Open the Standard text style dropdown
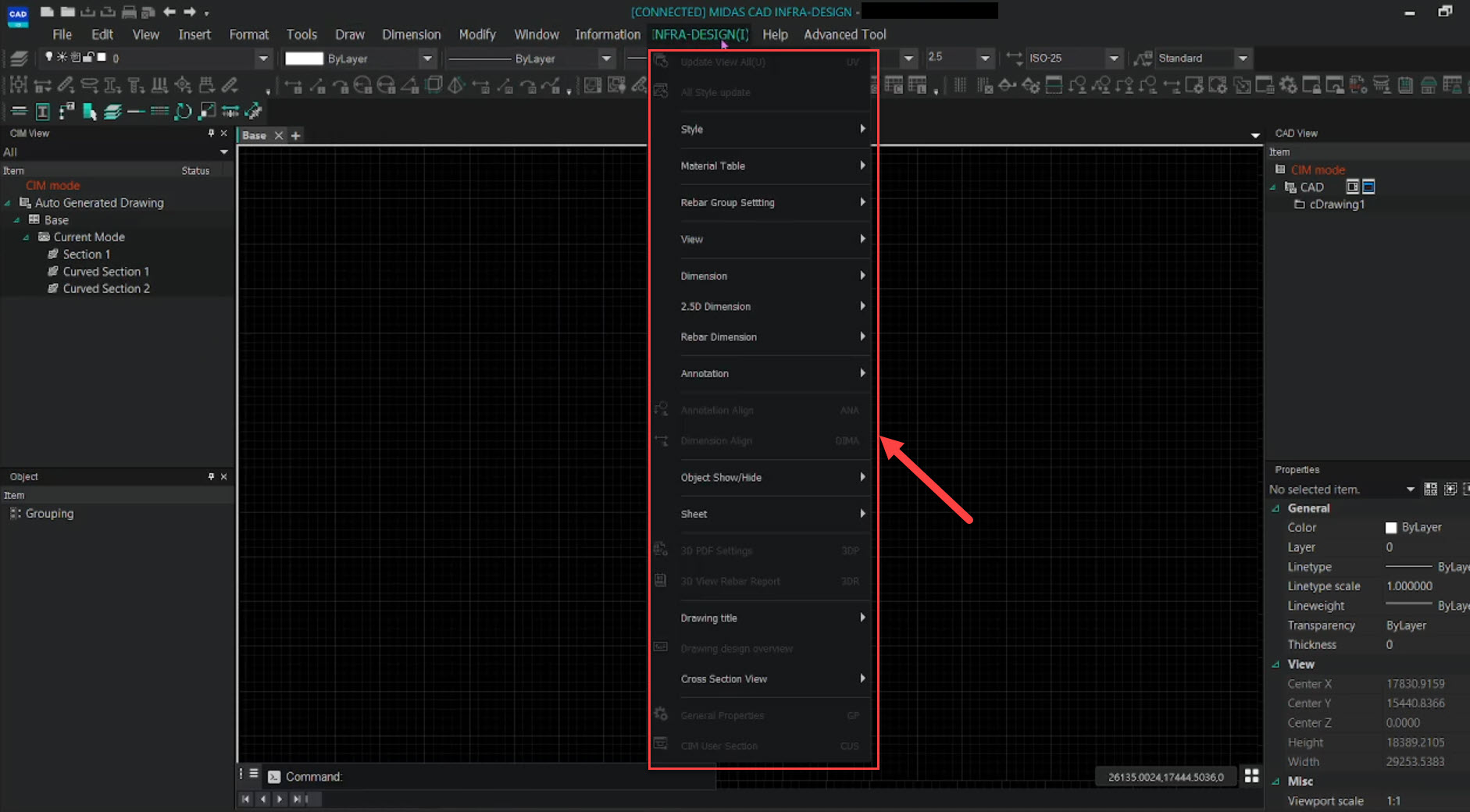This screenshot has height=812, width=1470. [x=1243, y=59]
